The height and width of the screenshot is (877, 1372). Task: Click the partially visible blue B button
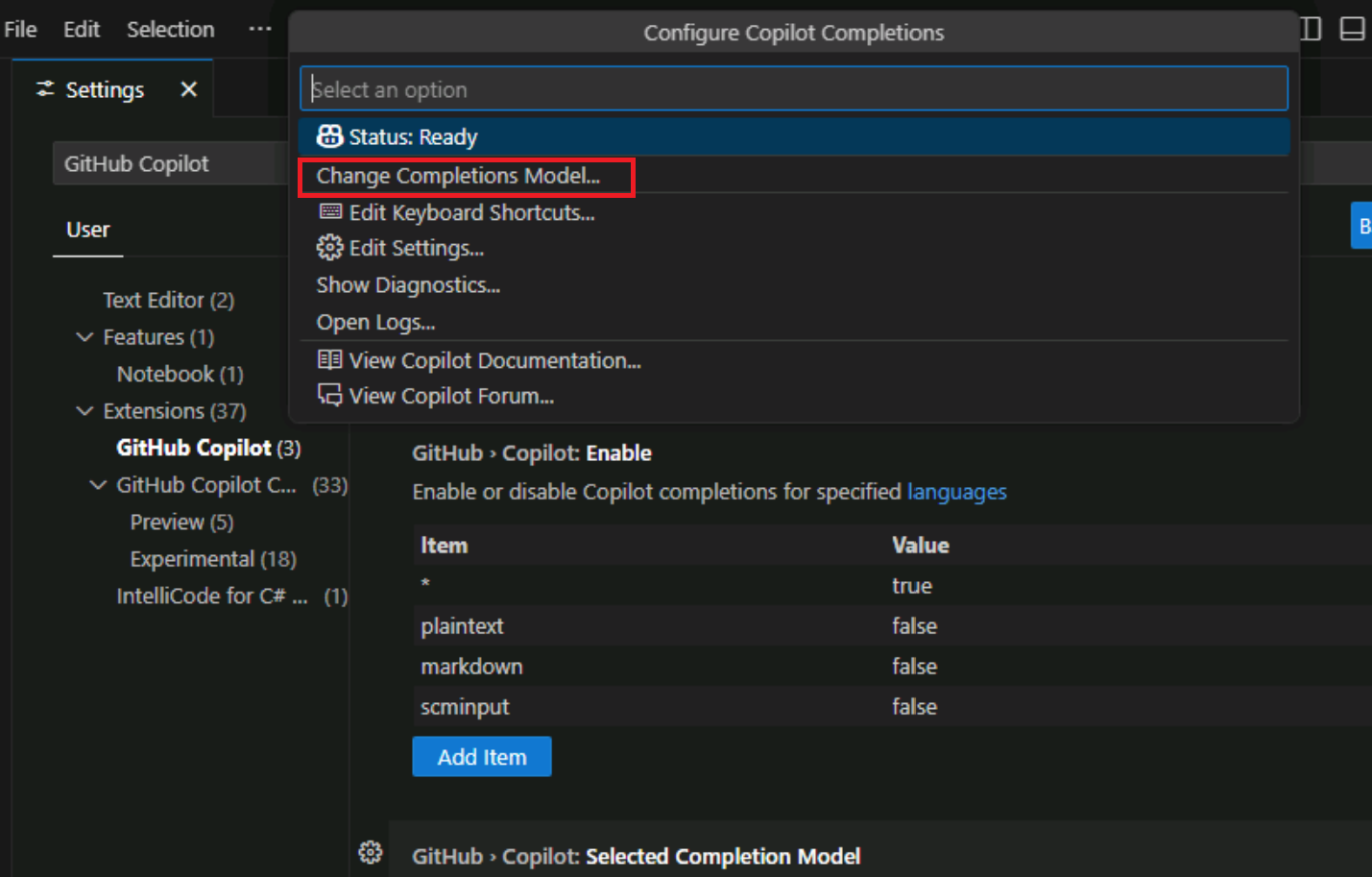[1361, 227]
